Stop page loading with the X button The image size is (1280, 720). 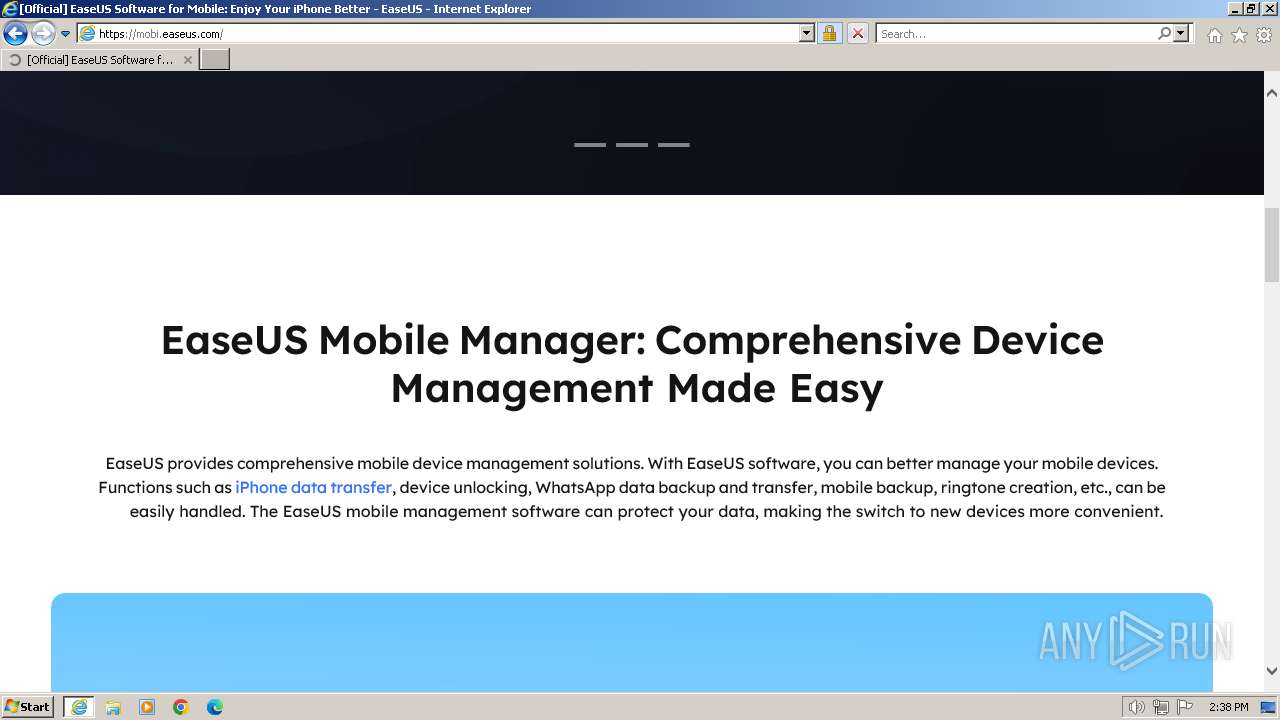coord(857,34)
